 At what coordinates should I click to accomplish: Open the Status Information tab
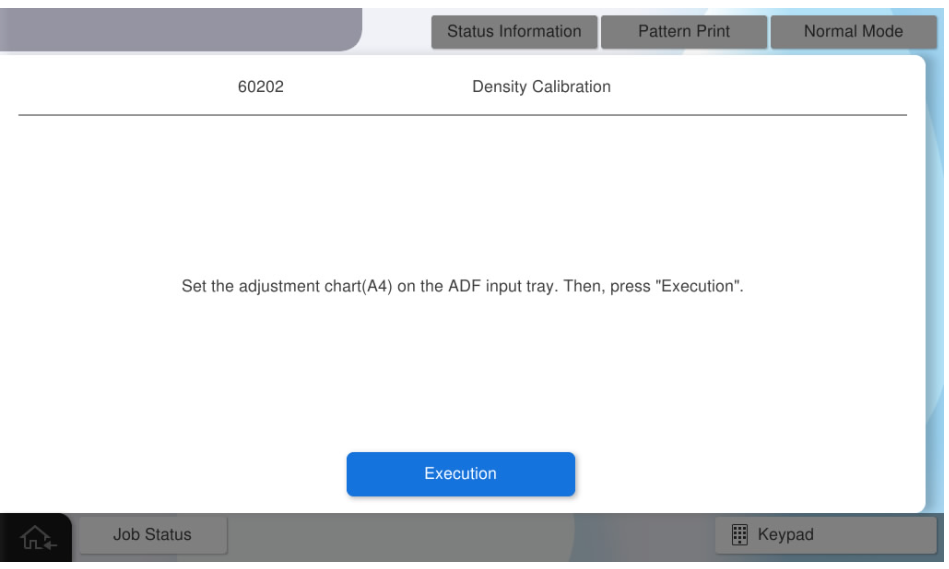click(514, 32)
